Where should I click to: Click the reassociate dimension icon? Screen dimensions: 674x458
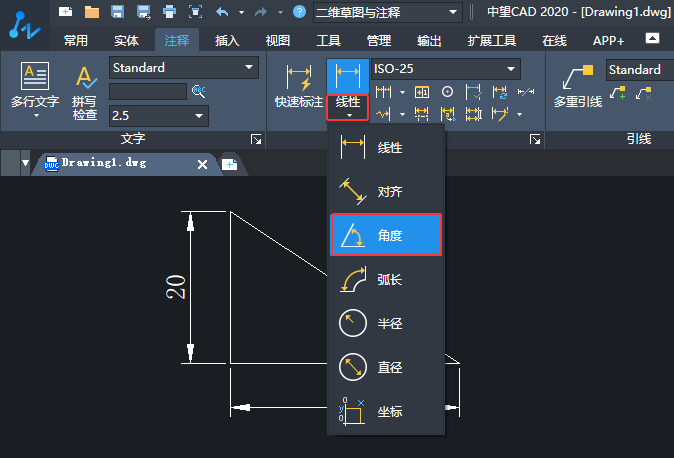(447, 114)
